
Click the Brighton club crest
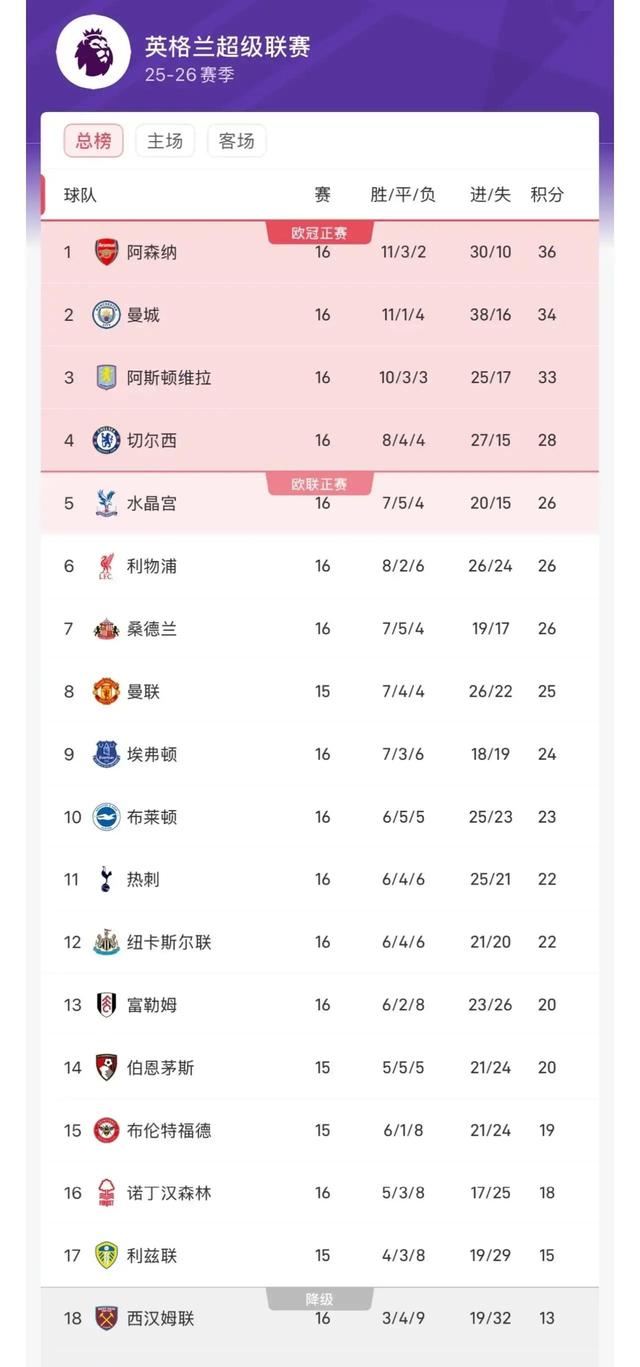pos(106,817)
